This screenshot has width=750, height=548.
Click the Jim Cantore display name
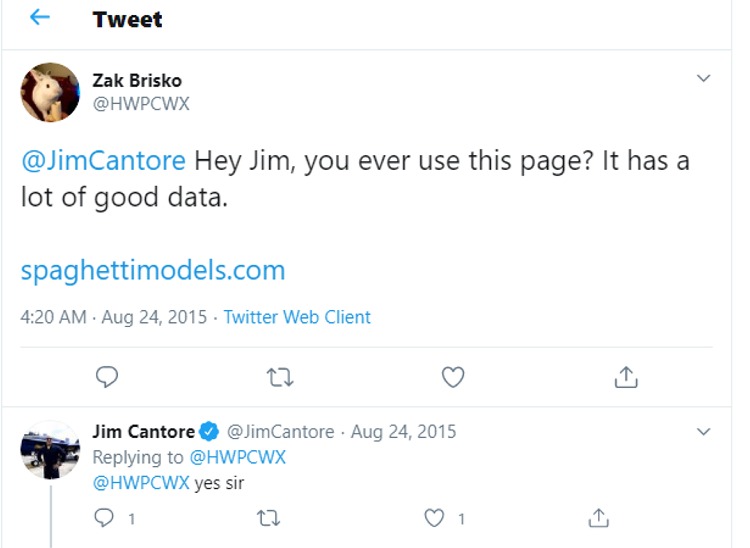144,432
